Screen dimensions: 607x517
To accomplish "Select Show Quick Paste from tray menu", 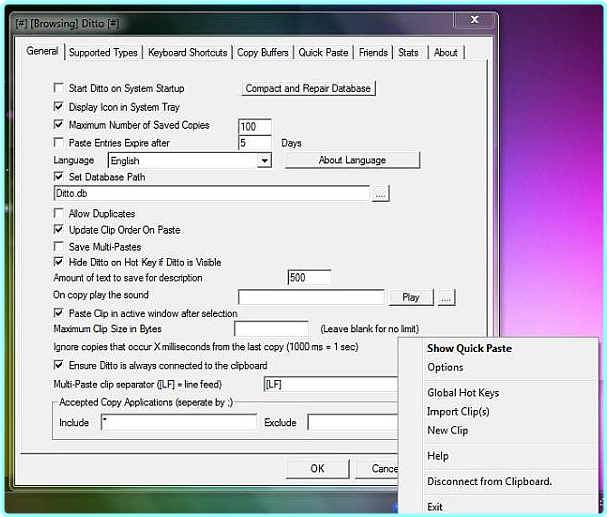I will coord(498,348).
